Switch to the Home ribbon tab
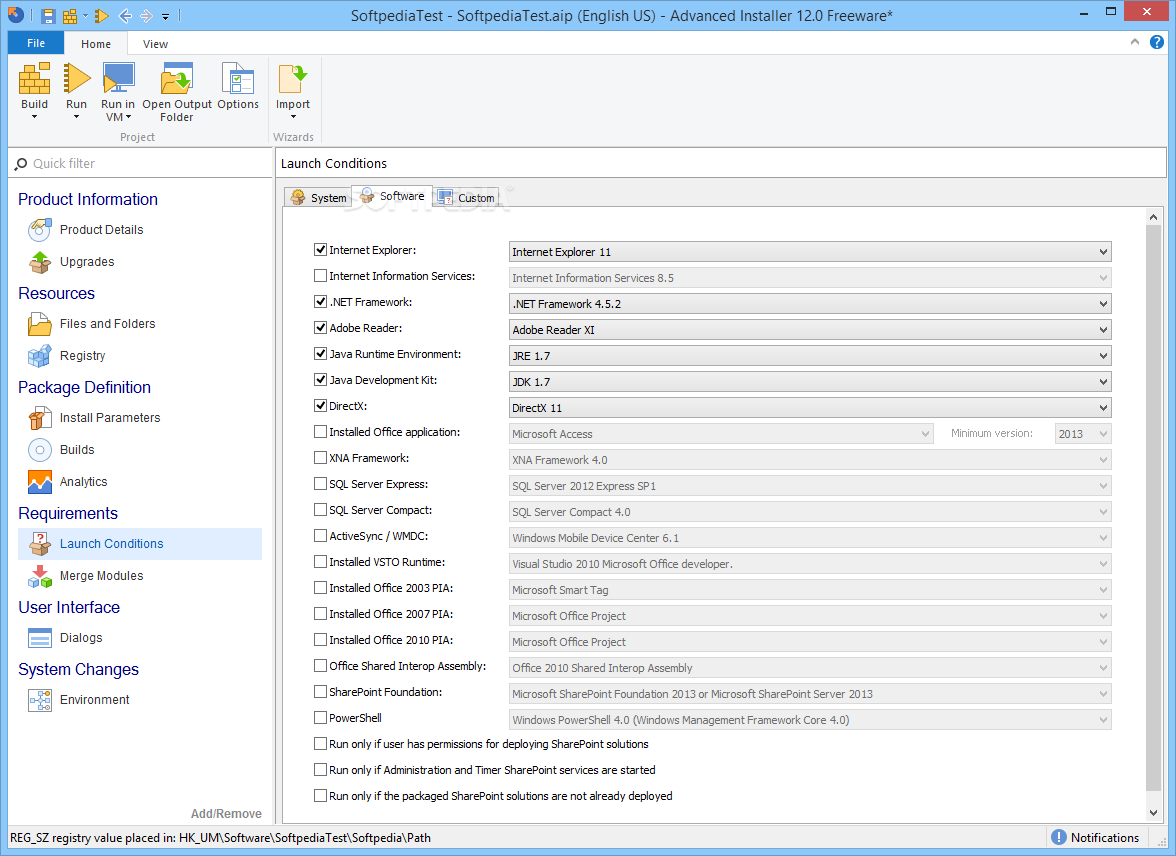The width and height of the screenshot is (1176, 856). pos(96,44)
